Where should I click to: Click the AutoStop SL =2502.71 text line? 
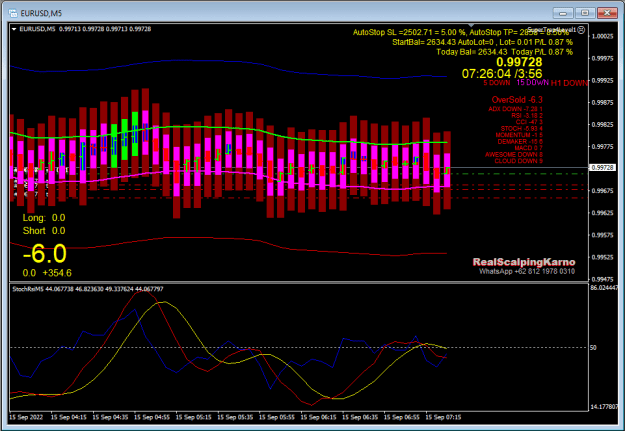[x=461, y=33]
